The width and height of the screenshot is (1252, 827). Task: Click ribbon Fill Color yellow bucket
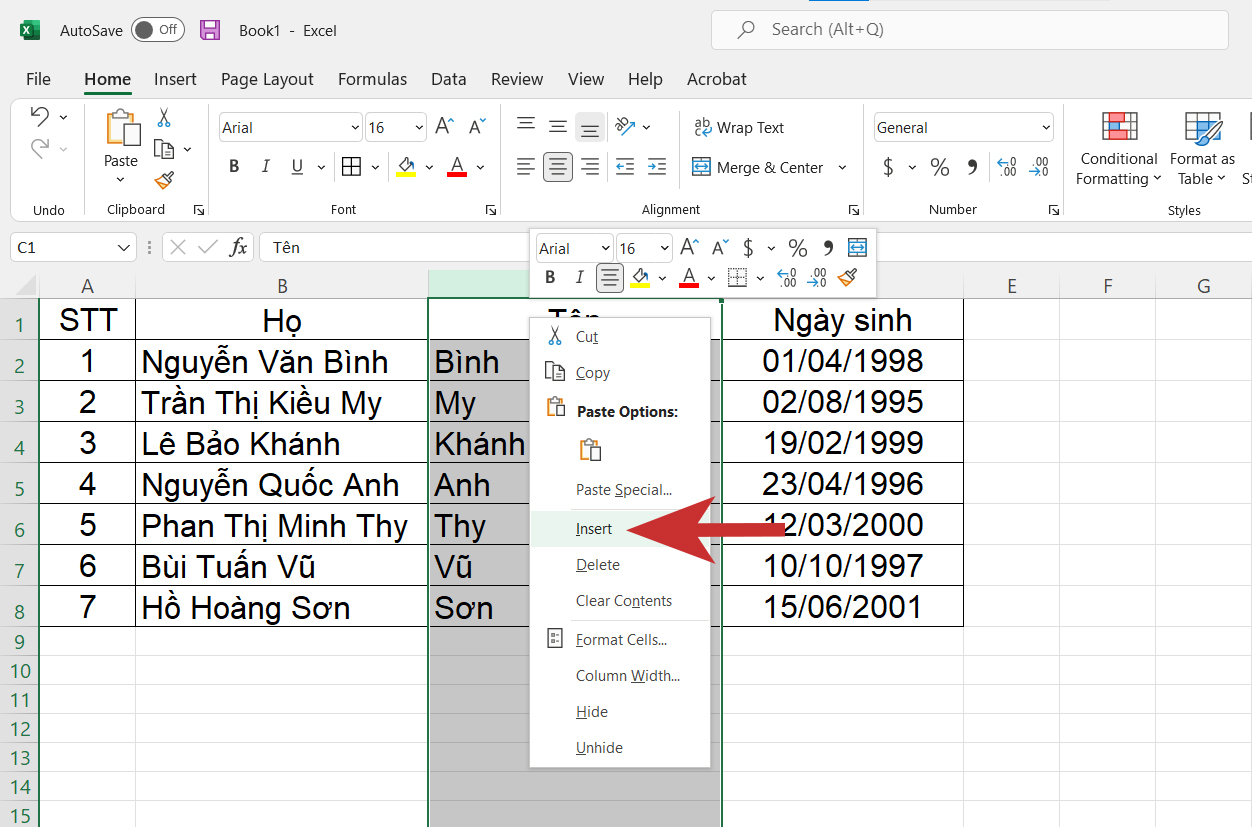(x=406, y=167)
